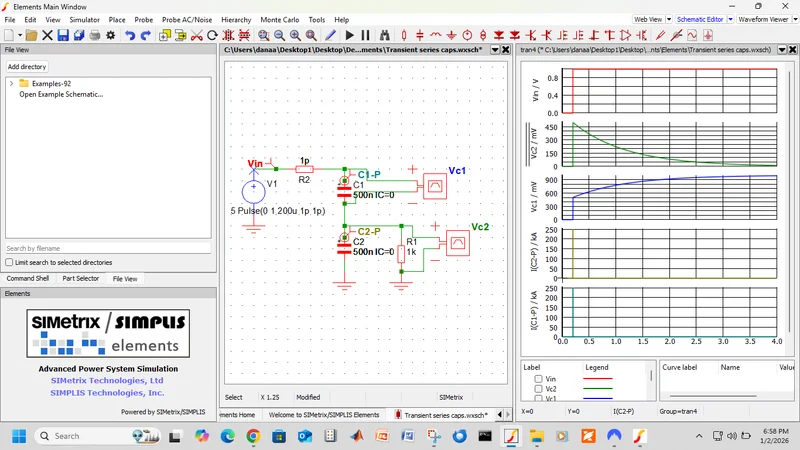Select the Undo arrow in the toolbar
Image resolution: width=800 pixels, height=450 pixels.
tap(130, 35)
